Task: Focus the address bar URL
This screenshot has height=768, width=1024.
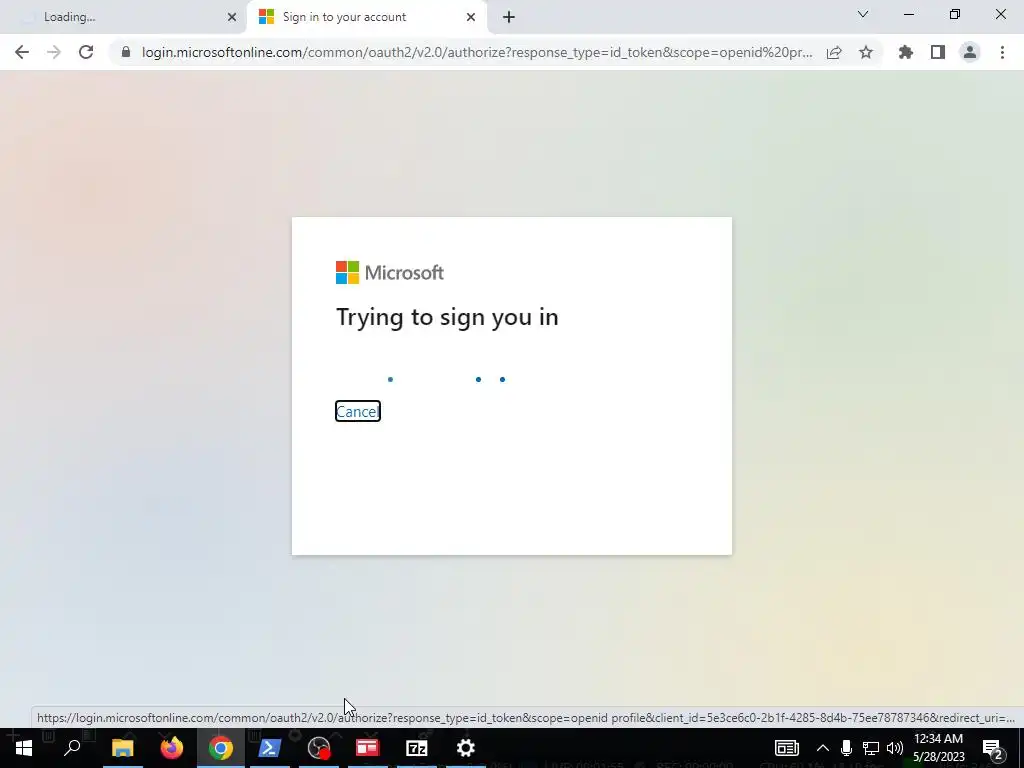Action: pos(477,52)
